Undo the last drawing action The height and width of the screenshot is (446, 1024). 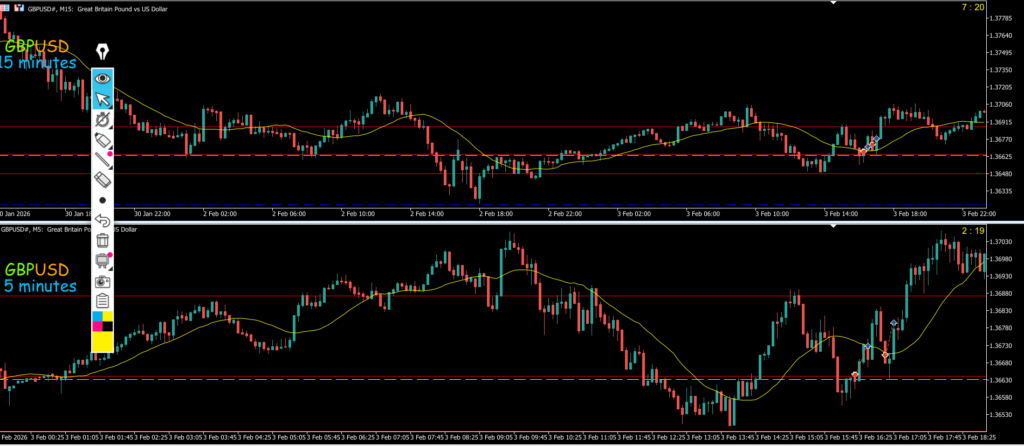[x=102, y=220]
